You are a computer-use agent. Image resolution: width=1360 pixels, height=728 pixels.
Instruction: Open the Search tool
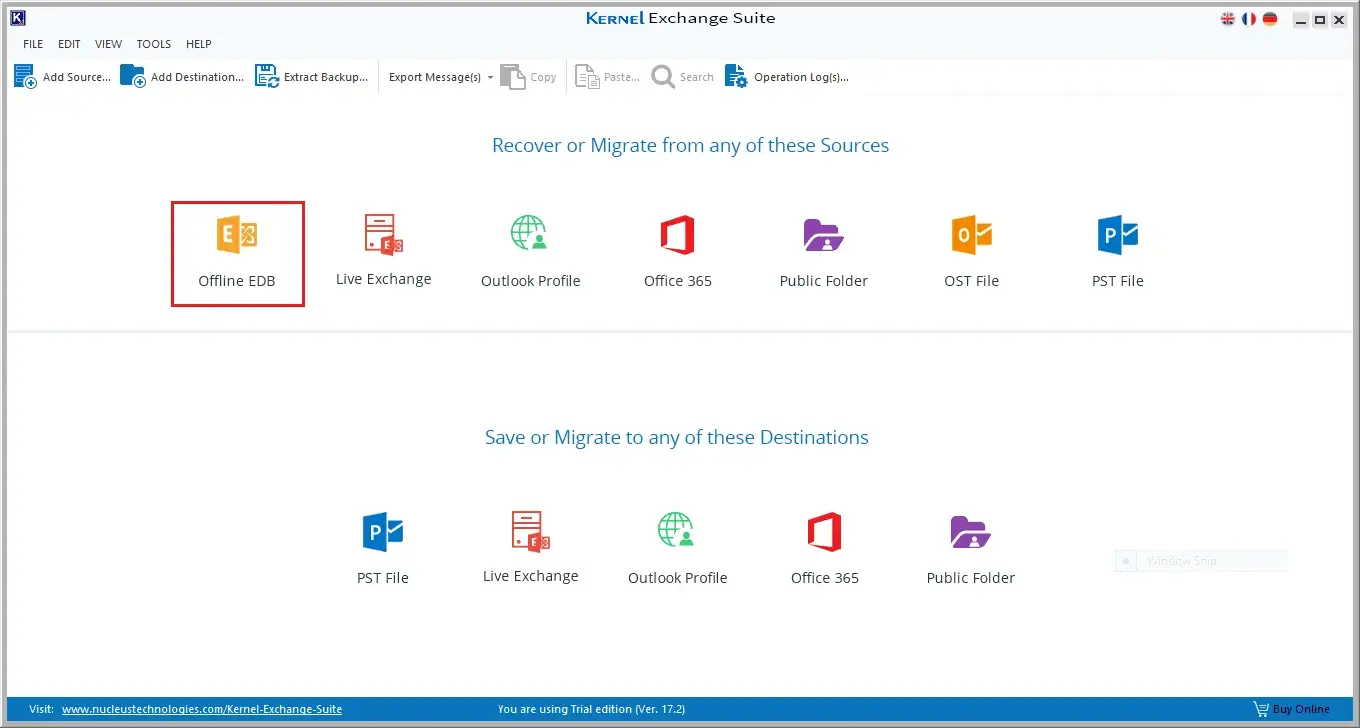pos(683,77)
